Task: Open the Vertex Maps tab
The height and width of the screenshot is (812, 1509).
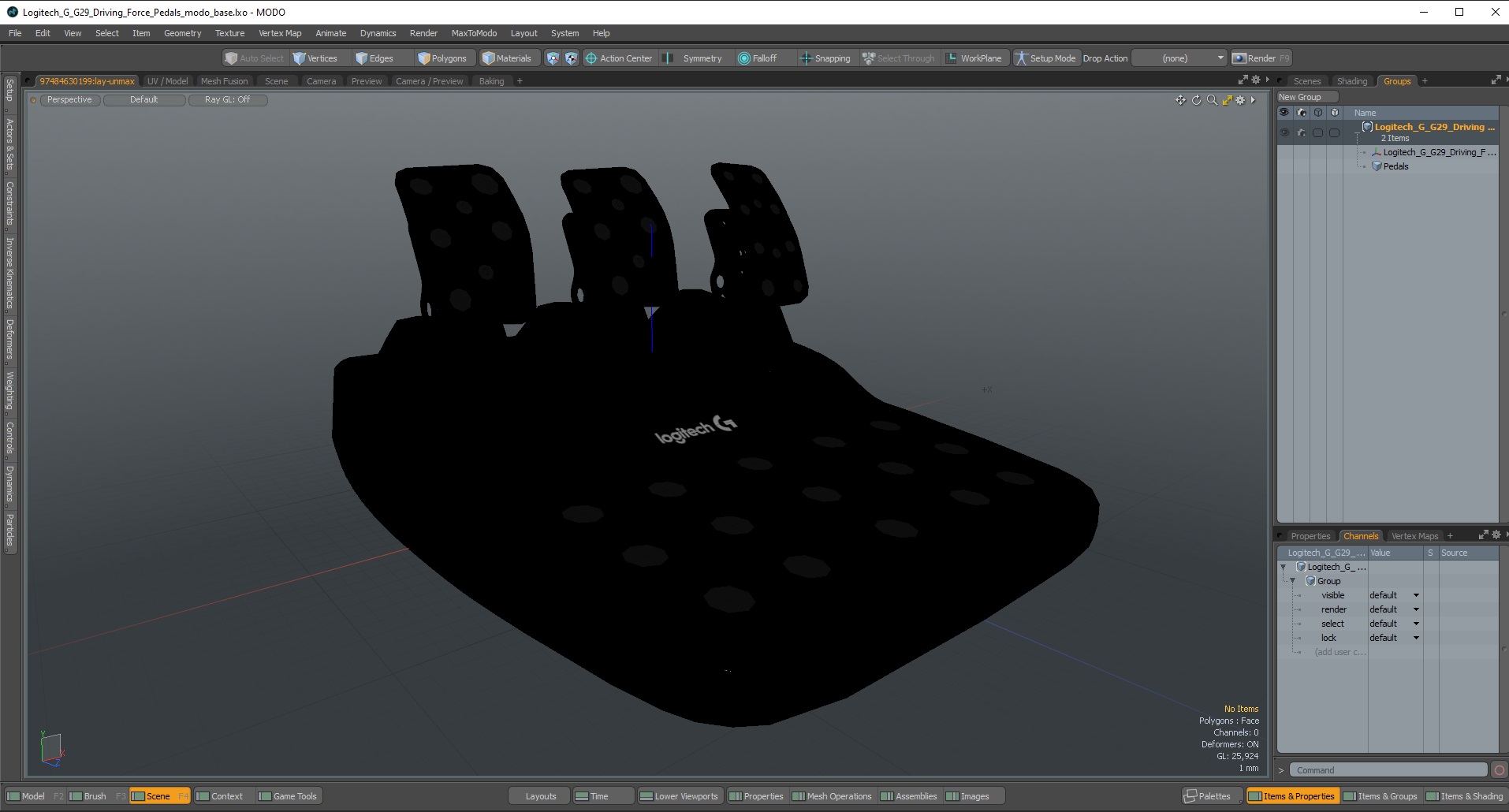Action: [1414, 536]
